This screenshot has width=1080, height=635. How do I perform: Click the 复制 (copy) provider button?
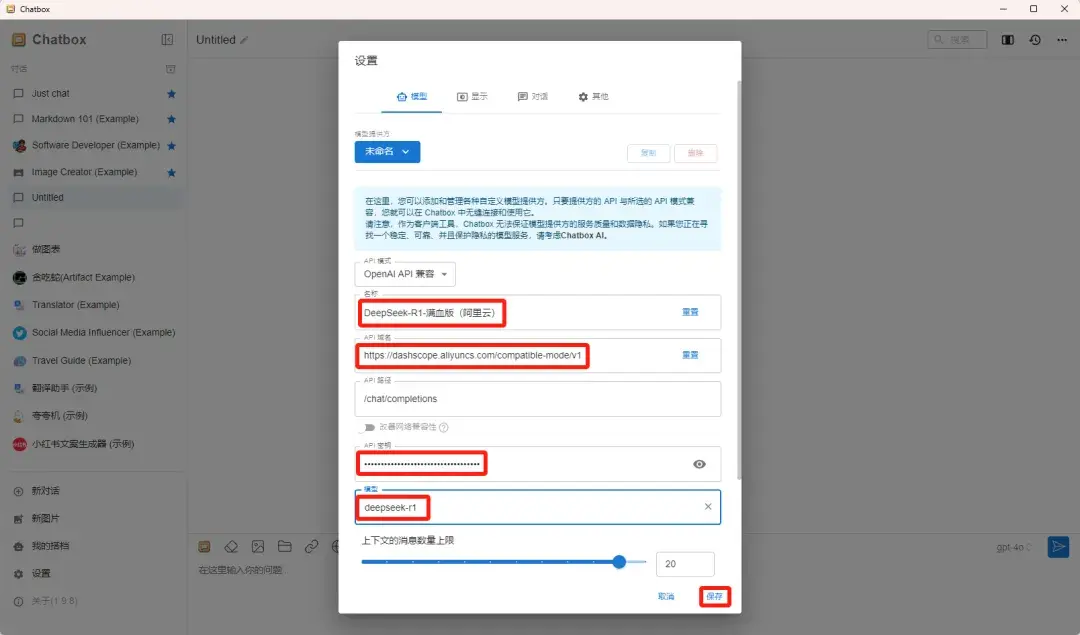648,153
